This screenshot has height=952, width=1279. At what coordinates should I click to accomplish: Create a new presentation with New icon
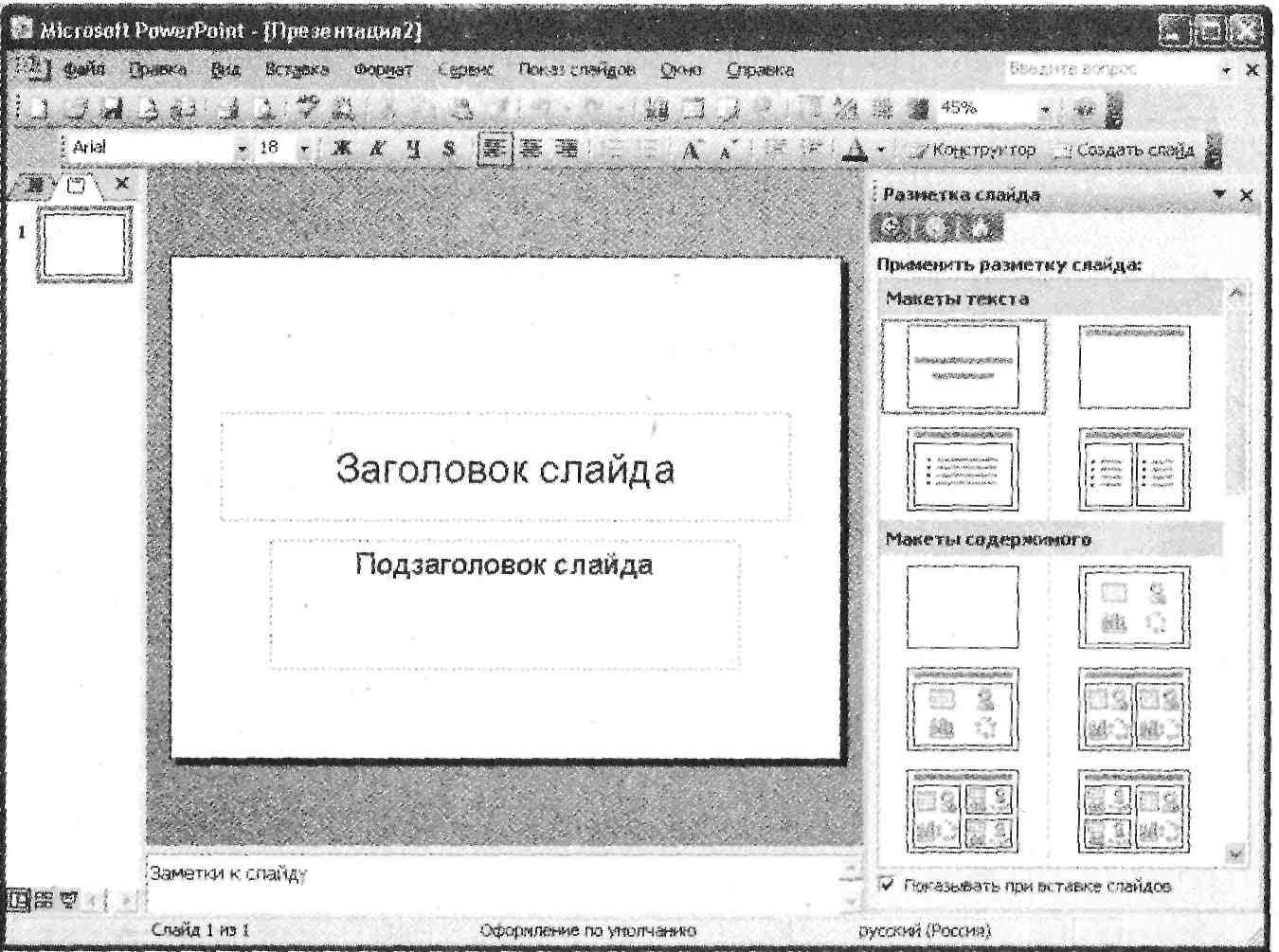point(38,110)
